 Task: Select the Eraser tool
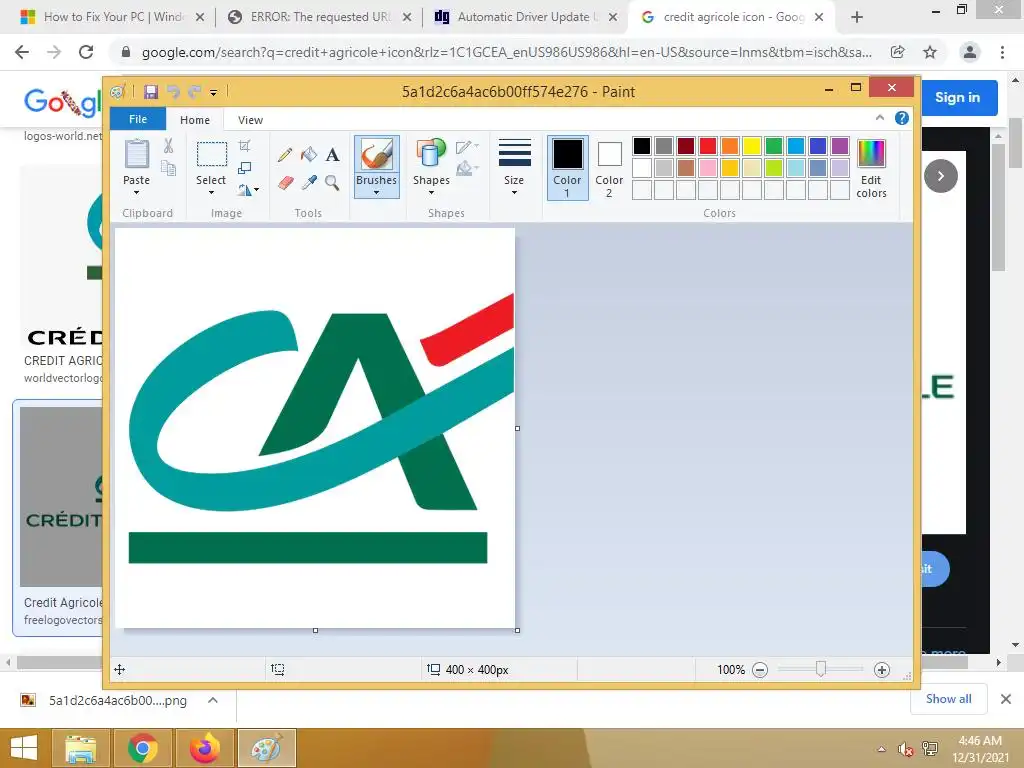(x=285, y=182)
